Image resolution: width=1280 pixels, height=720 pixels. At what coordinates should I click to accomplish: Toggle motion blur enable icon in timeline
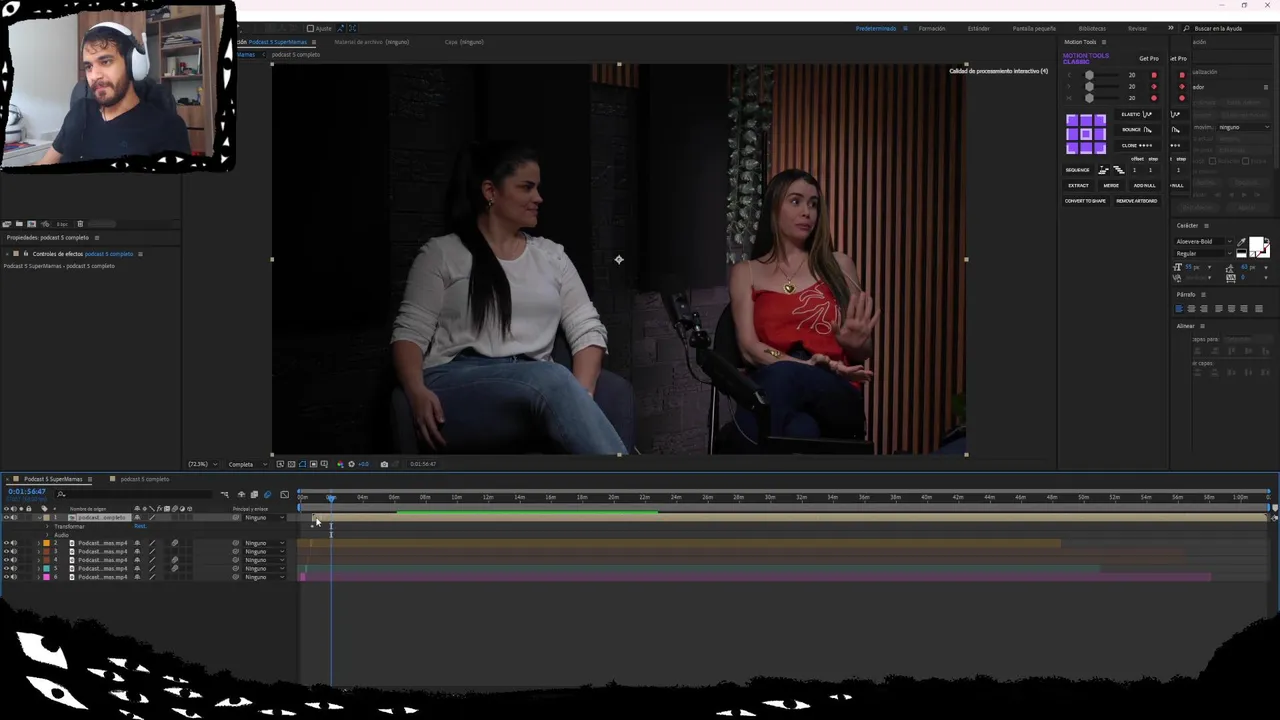tap(267, 494)
